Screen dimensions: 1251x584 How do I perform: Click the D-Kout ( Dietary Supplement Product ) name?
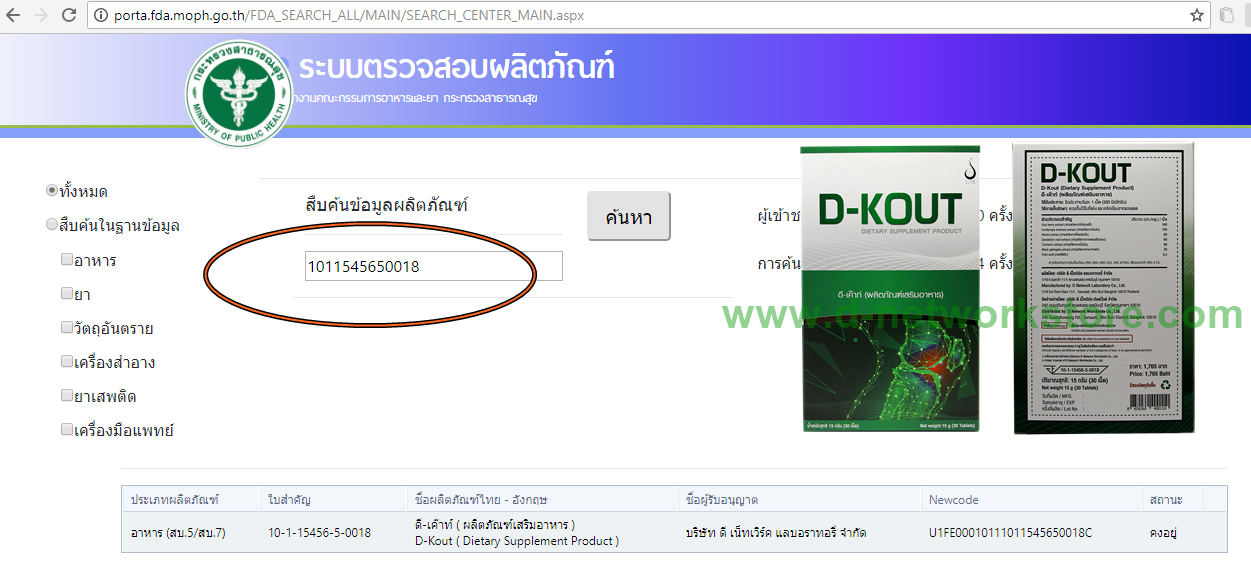pos(517,541)
